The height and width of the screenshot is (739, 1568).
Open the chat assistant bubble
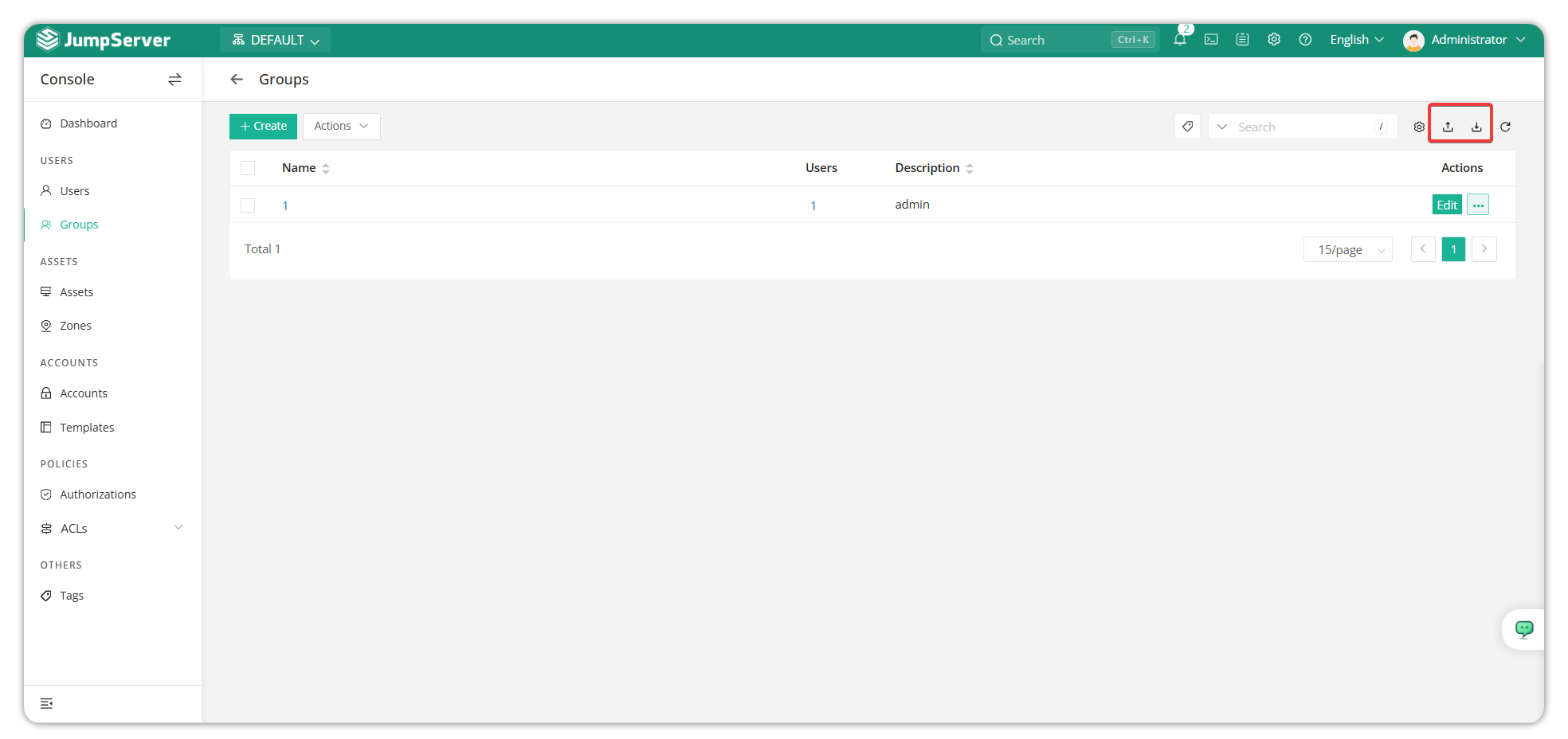coord(1523,629)
